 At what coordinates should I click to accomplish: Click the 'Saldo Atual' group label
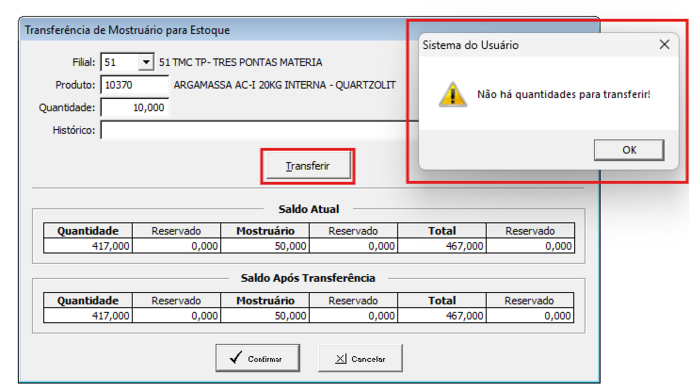(308, 209)
